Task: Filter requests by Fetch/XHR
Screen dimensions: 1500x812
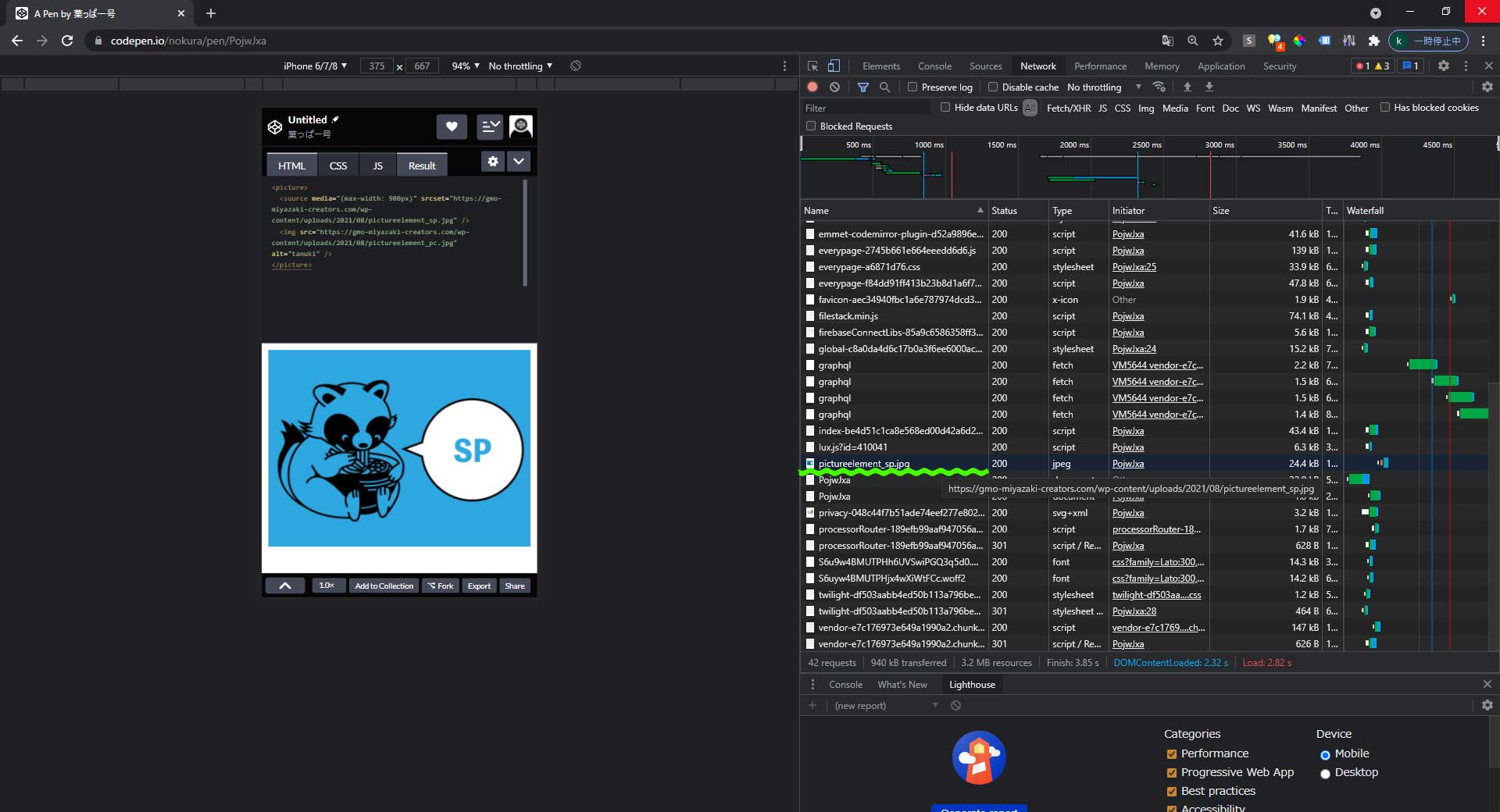Action: click(x=1068, y=109)
